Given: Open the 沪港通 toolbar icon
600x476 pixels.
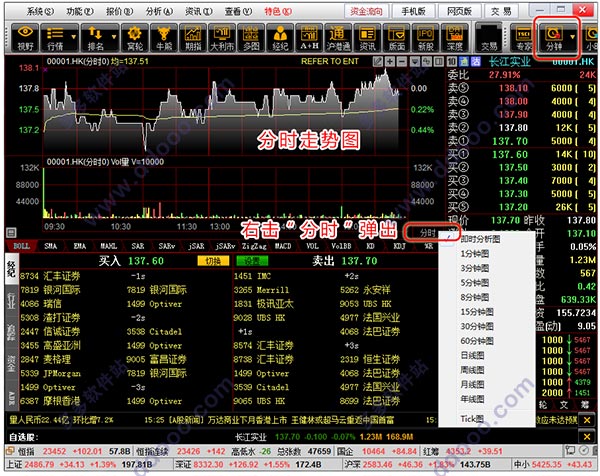Looking at the screenshot, I should (338, 37).
